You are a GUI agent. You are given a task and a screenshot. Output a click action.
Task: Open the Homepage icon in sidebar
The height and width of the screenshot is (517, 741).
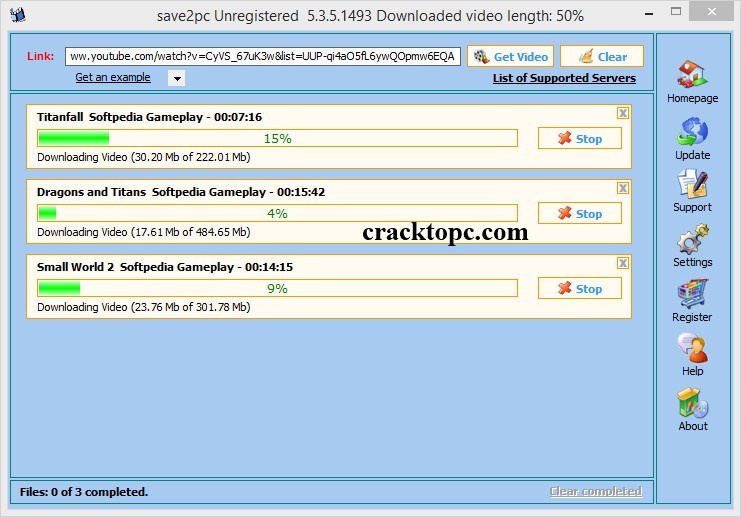coord(692,75)
